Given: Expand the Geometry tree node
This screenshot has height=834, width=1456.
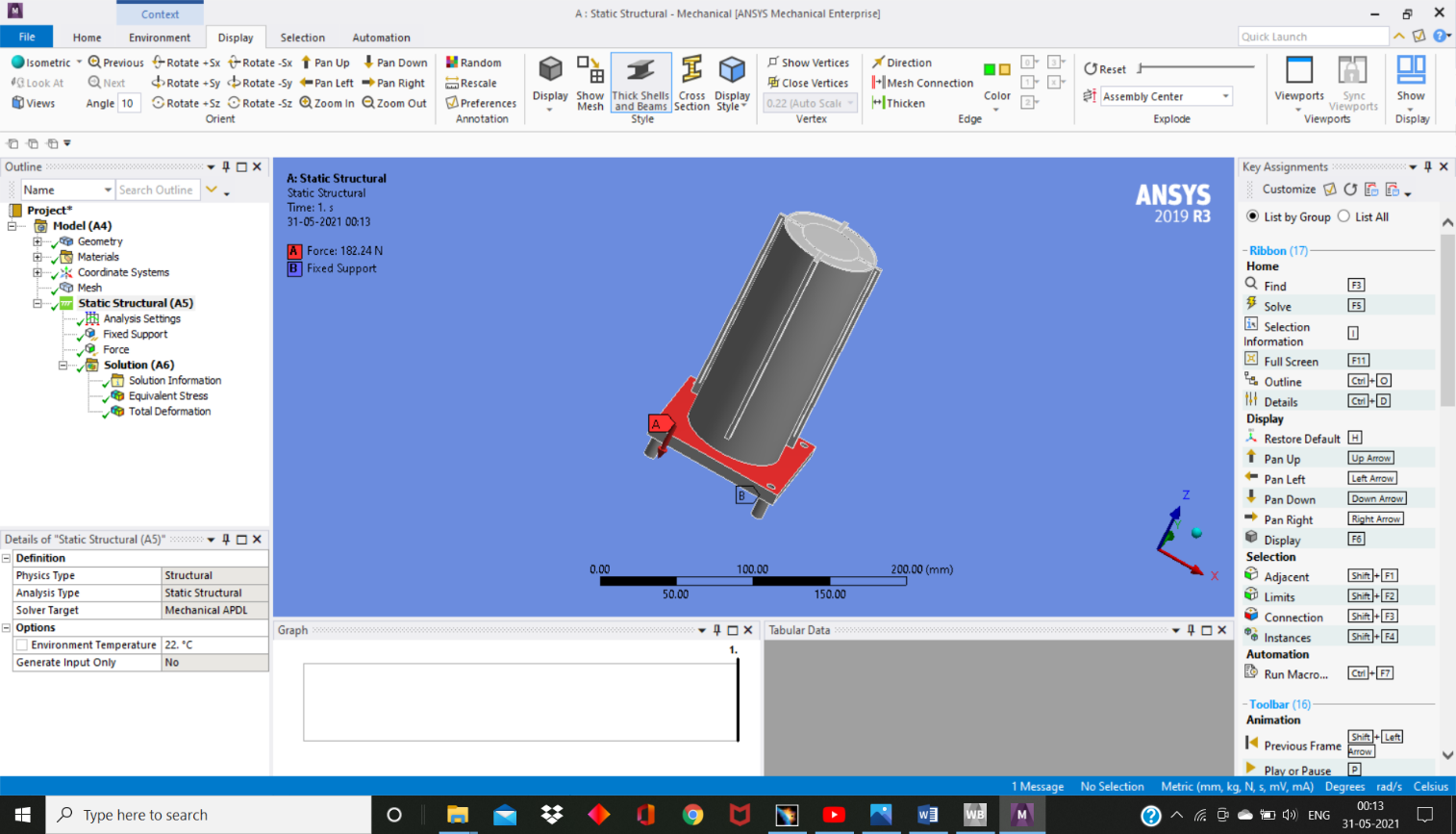Looking at the screenshot, I should point(38,241).
